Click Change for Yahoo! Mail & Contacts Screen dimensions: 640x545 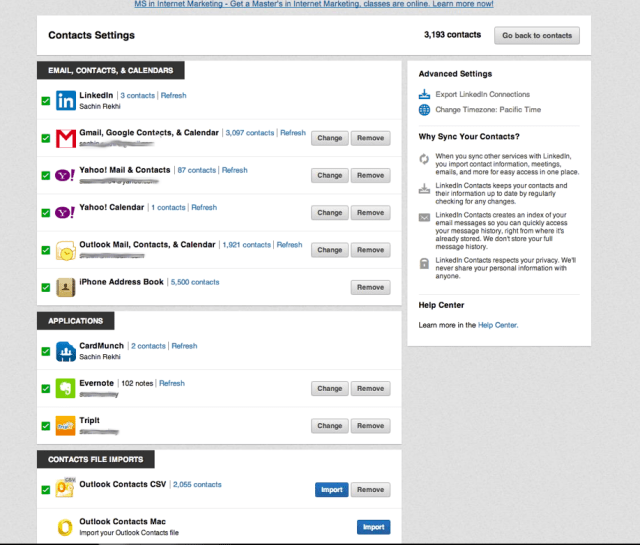point(329,175)
